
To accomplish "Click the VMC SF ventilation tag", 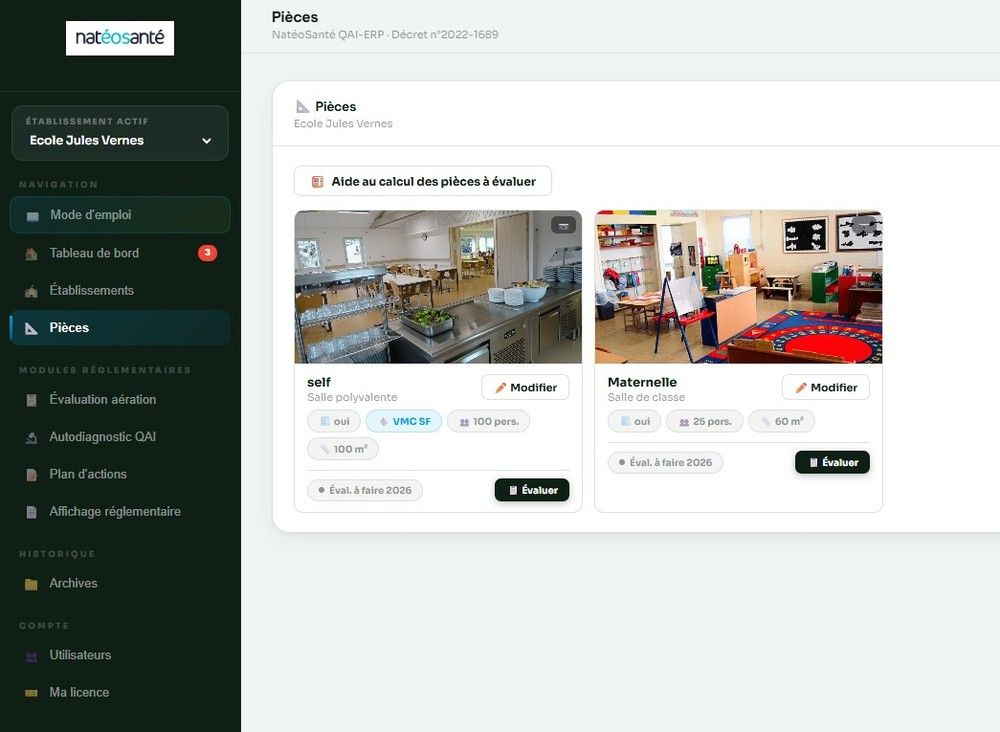I will point(404,421).
